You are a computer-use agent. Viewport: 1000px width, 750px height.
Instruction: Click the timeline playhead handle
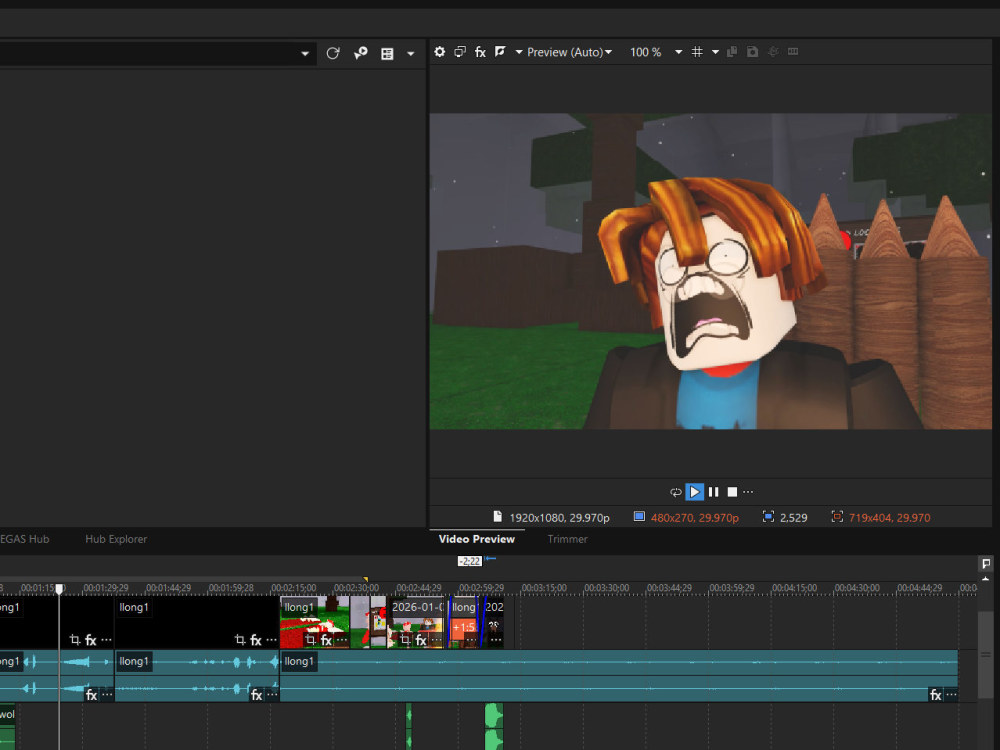(x=59, y=589)
